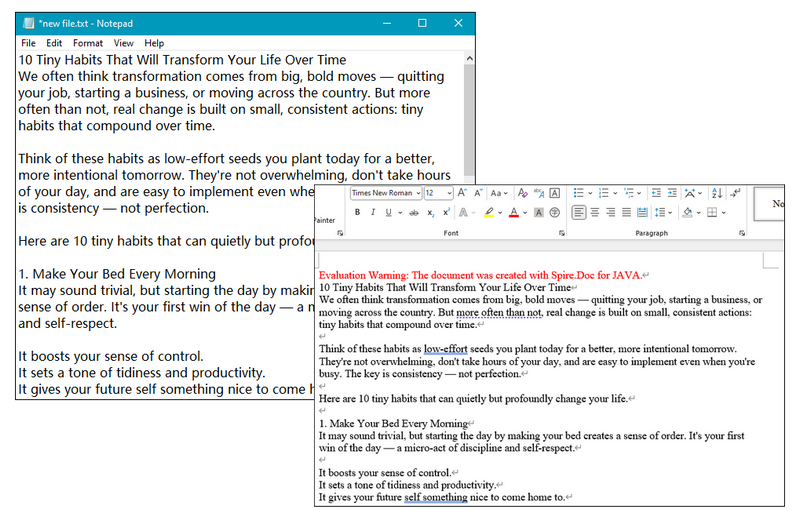
Task: Apply bullet list
Action: (x=578, y=193)
